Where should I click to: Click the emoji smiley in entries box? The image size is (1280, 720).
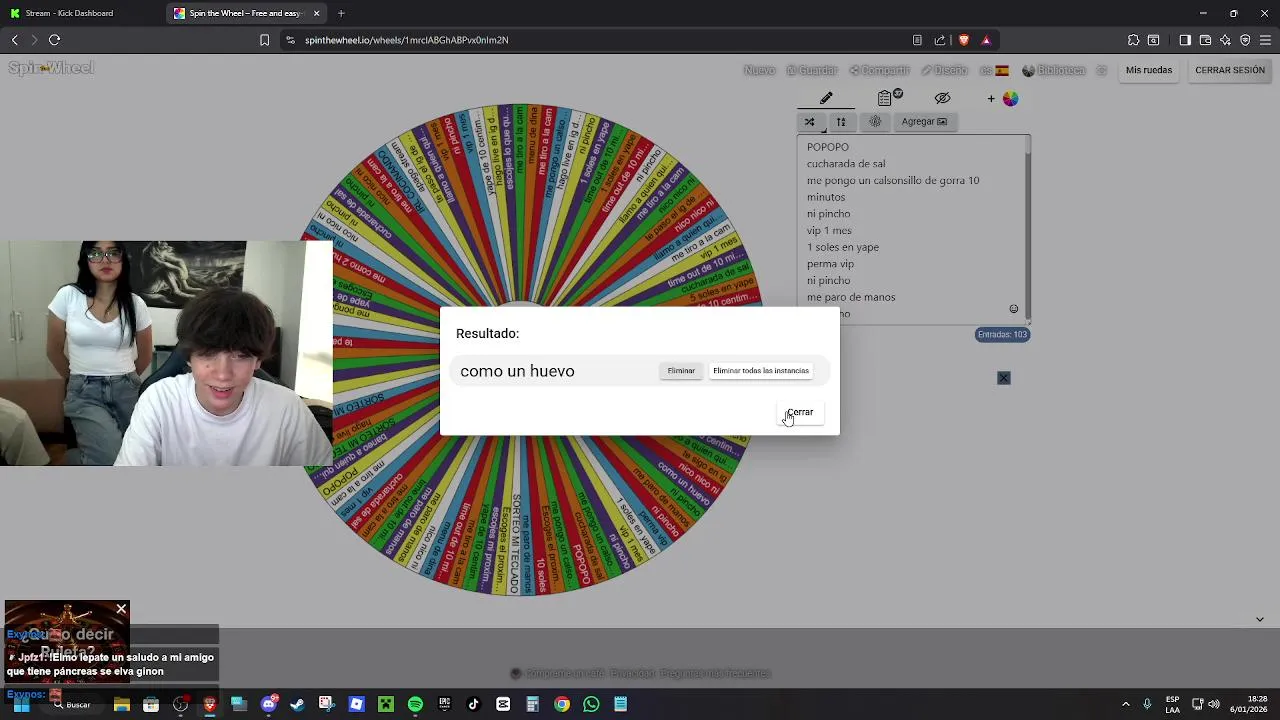[1013, 309]
